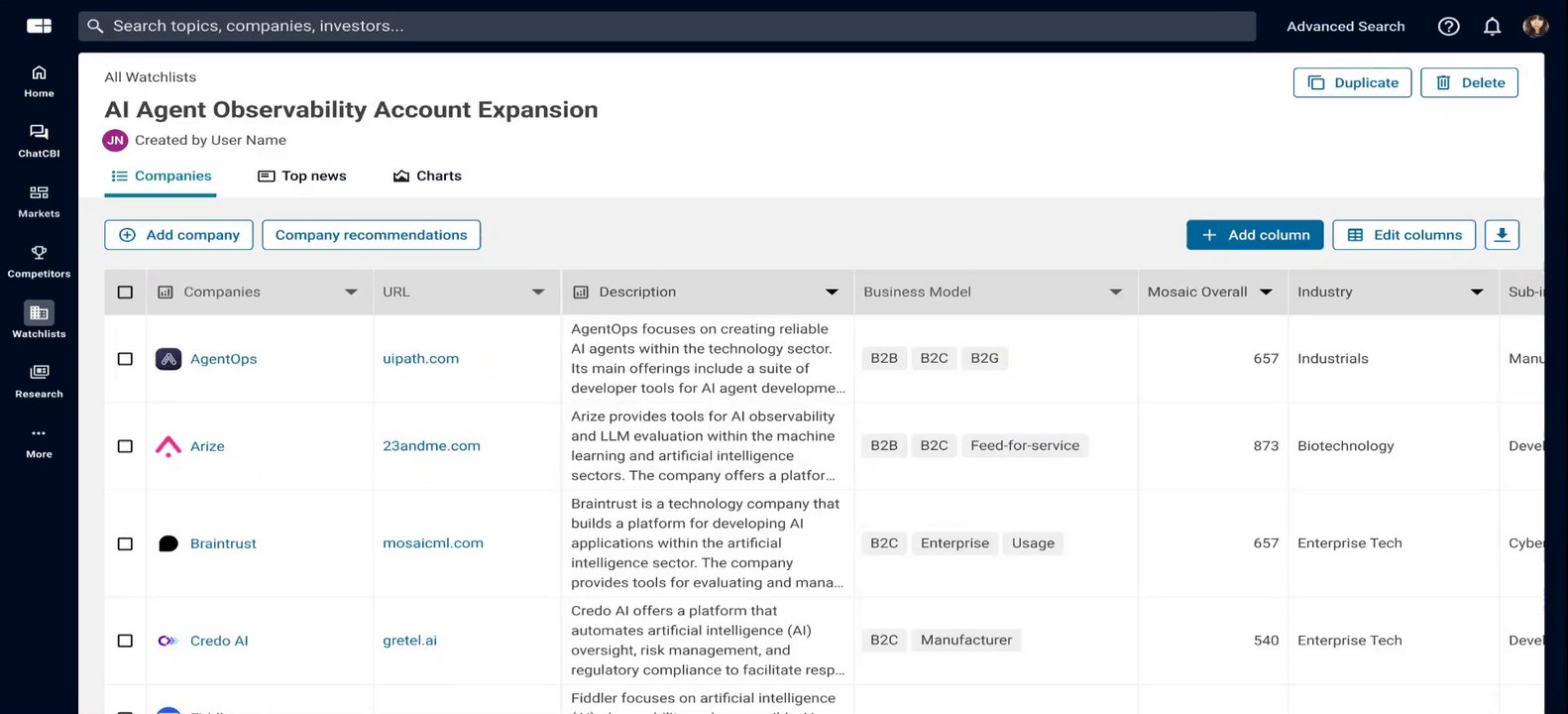Screen dimensions: 1568x714
Task: Switch to the Charts tab
Action: click(427, 177)
